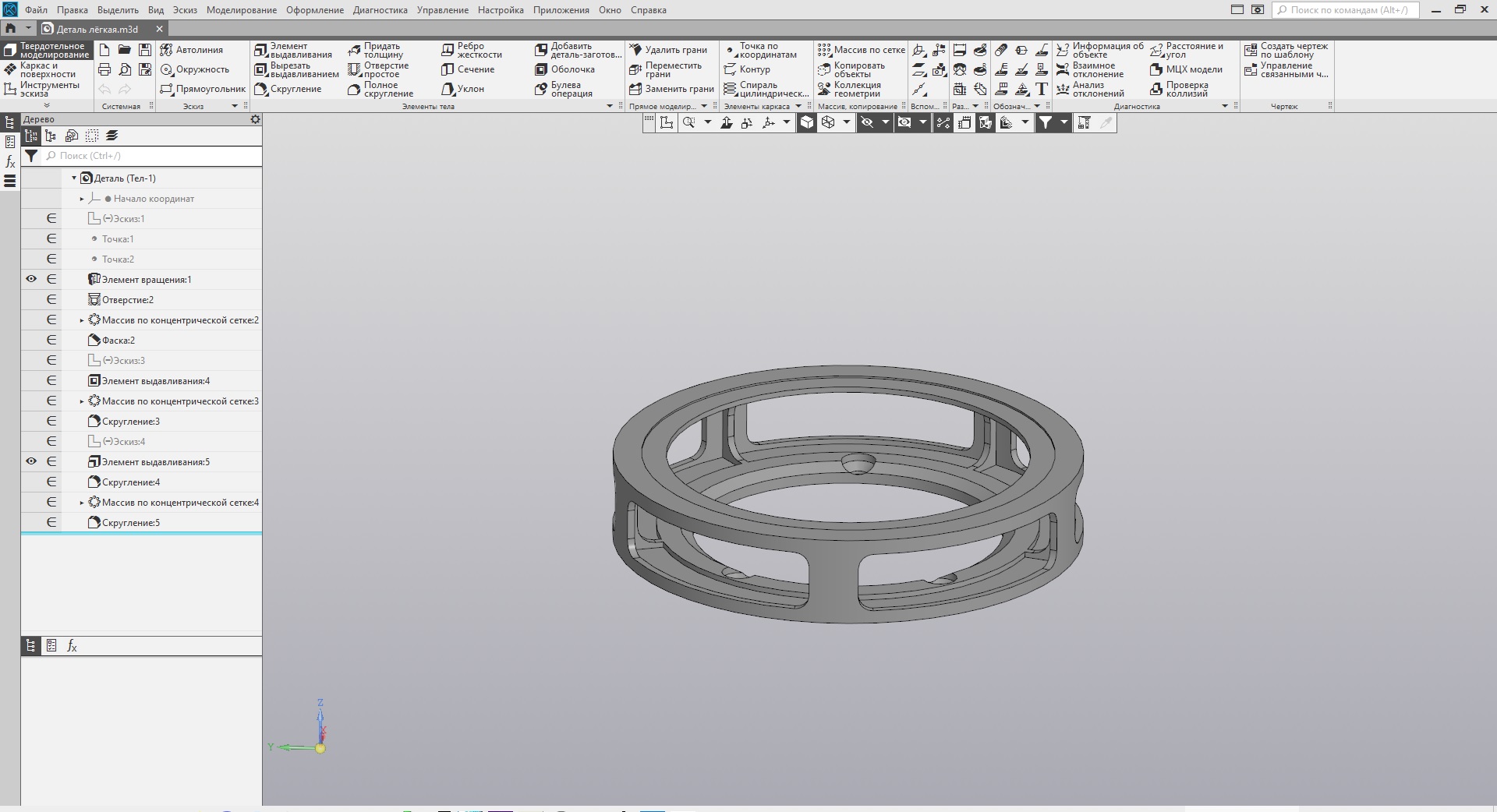Expand the workspace list double-chevron
The image size is (1497, 812).
(47, 105)
